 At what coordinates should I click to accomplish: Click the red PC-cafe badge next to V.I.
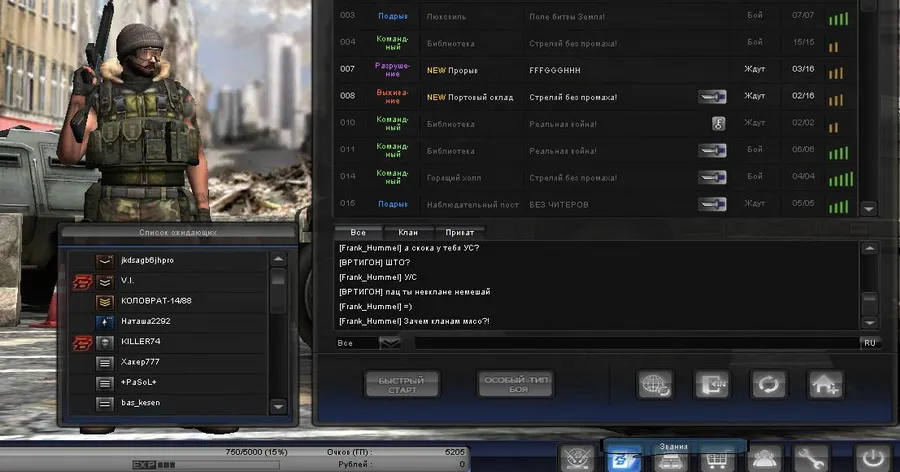[x=82, y=282]
